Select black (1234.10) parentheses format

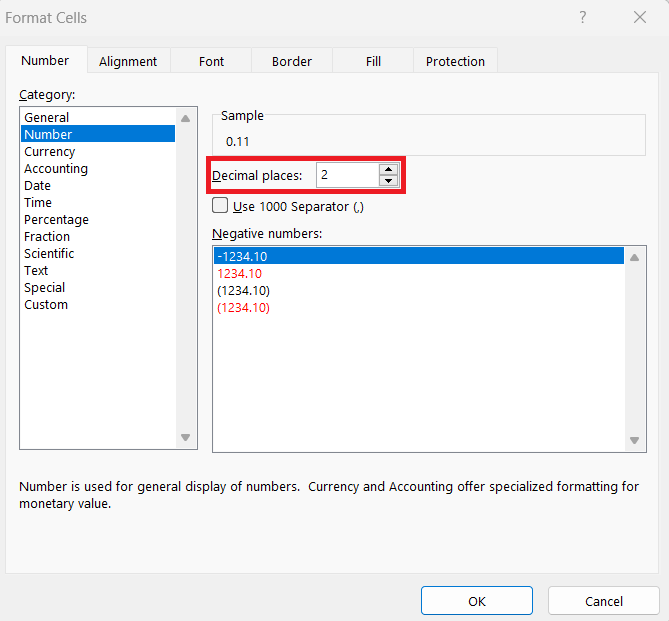point(419,290)
